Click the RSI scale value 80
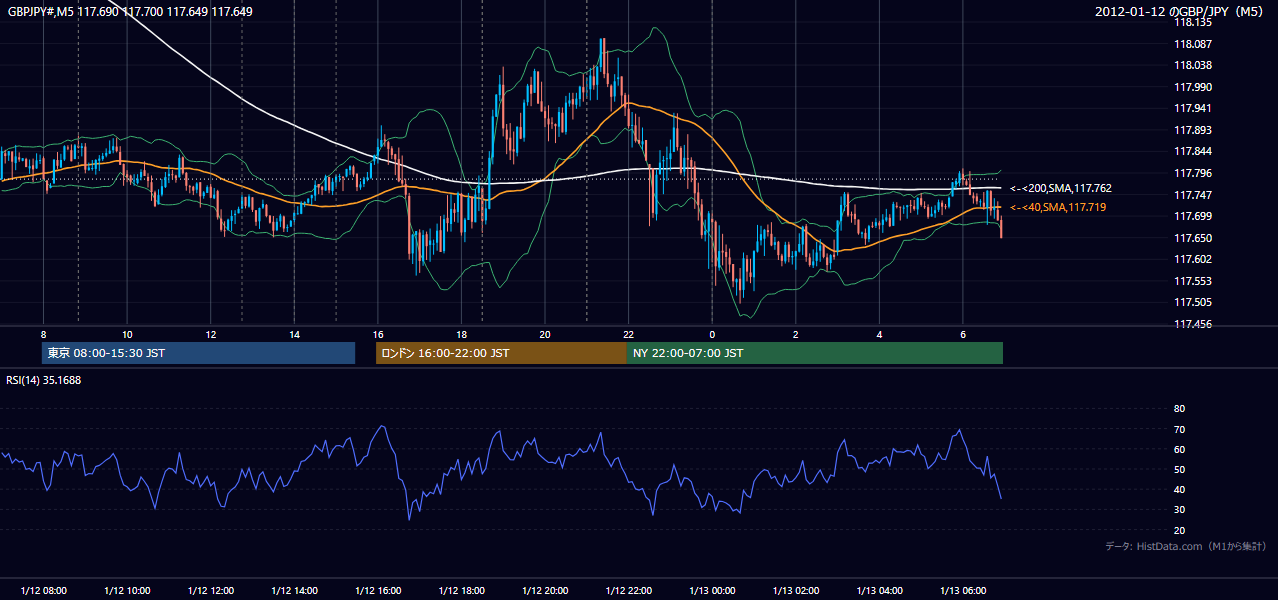The height and width of the screenshot is (600, 1278). pos(1179,409)
